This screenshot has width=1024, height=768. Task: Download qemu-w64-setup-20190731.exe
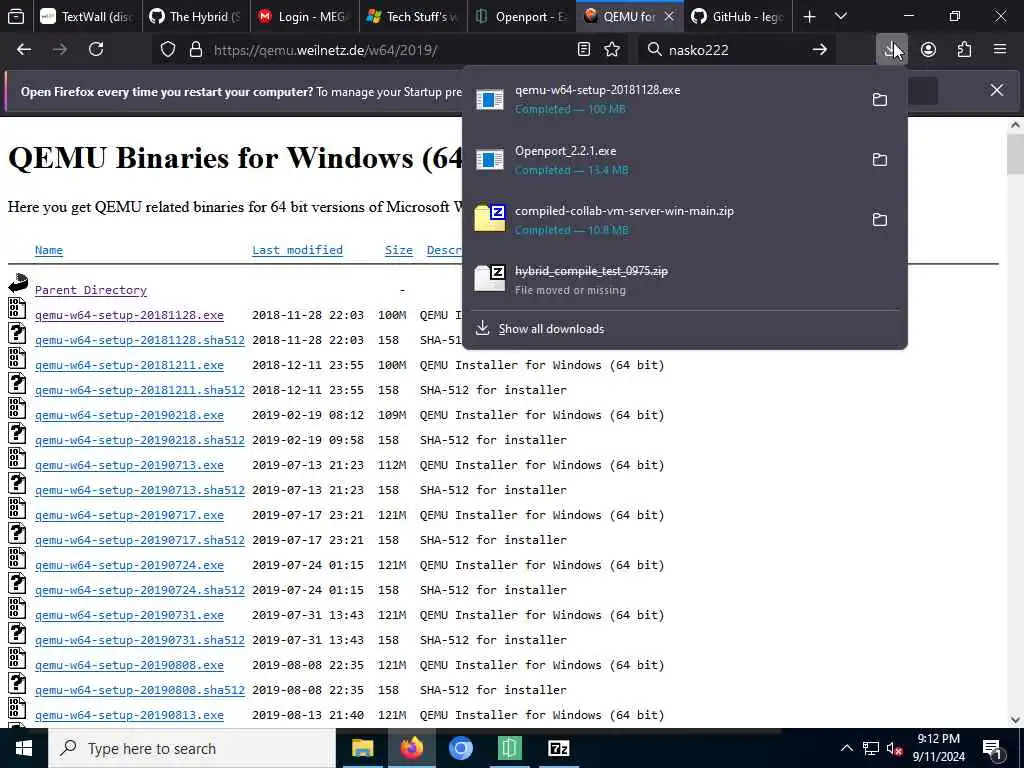(129, 615)
